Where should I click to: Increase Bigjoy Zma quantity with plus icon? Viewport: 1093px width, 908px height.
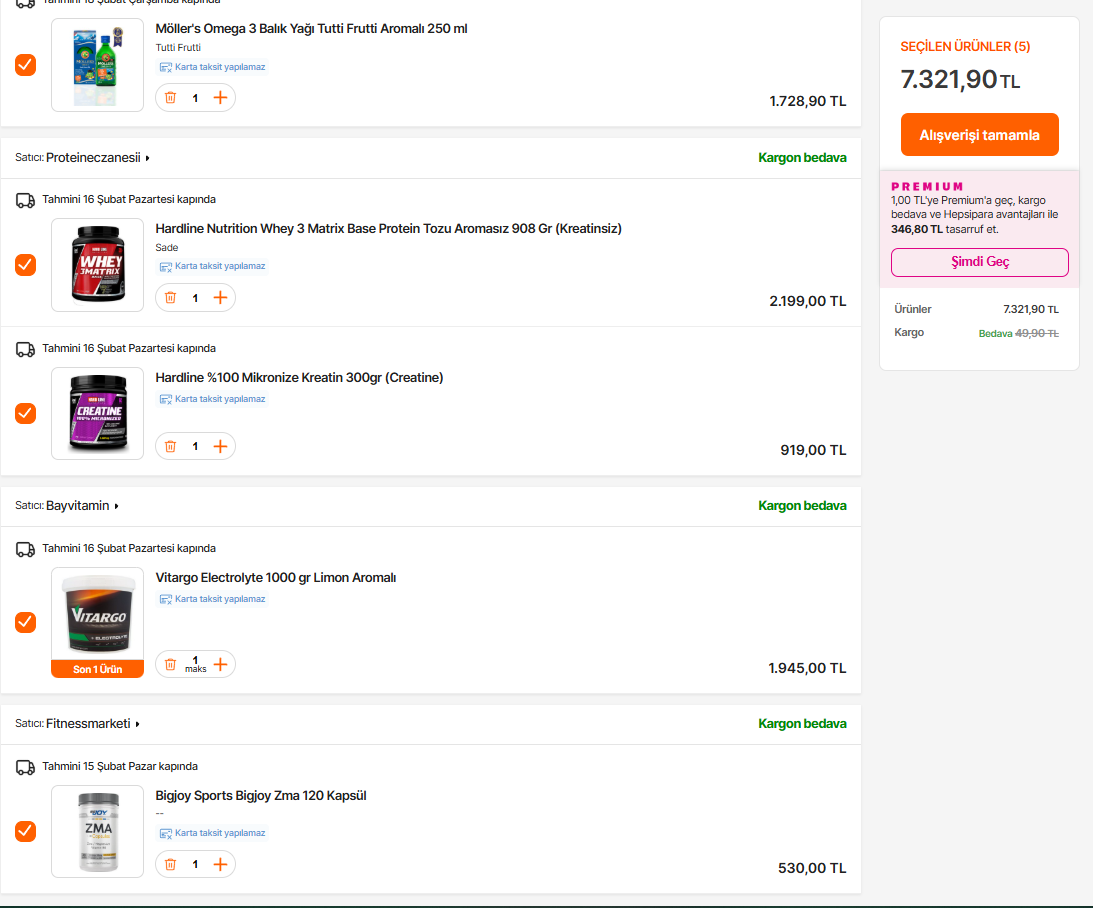[x=220, y=864]
